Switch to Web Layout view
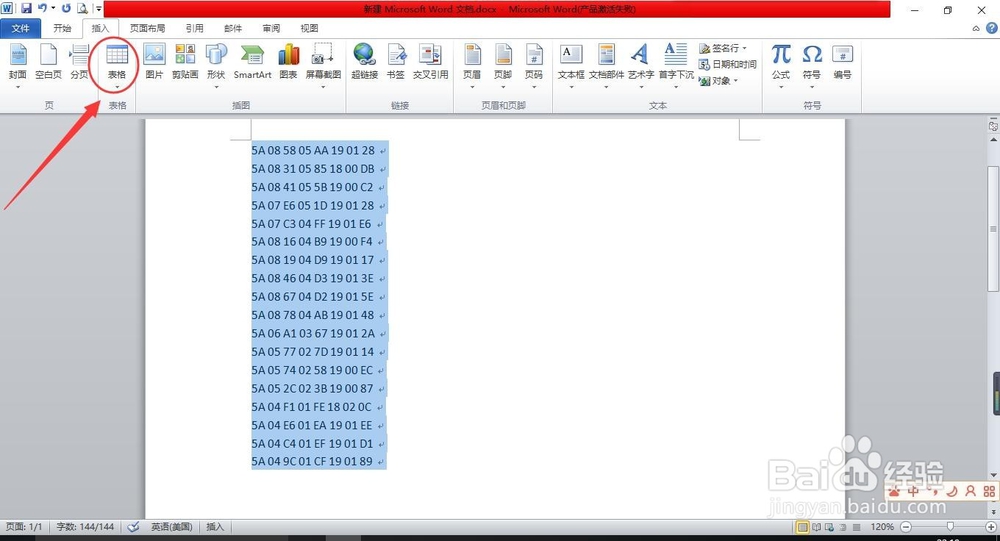The height and width of the screenshot is (541, 1000). pyautogui.click(x=829, y=527)
